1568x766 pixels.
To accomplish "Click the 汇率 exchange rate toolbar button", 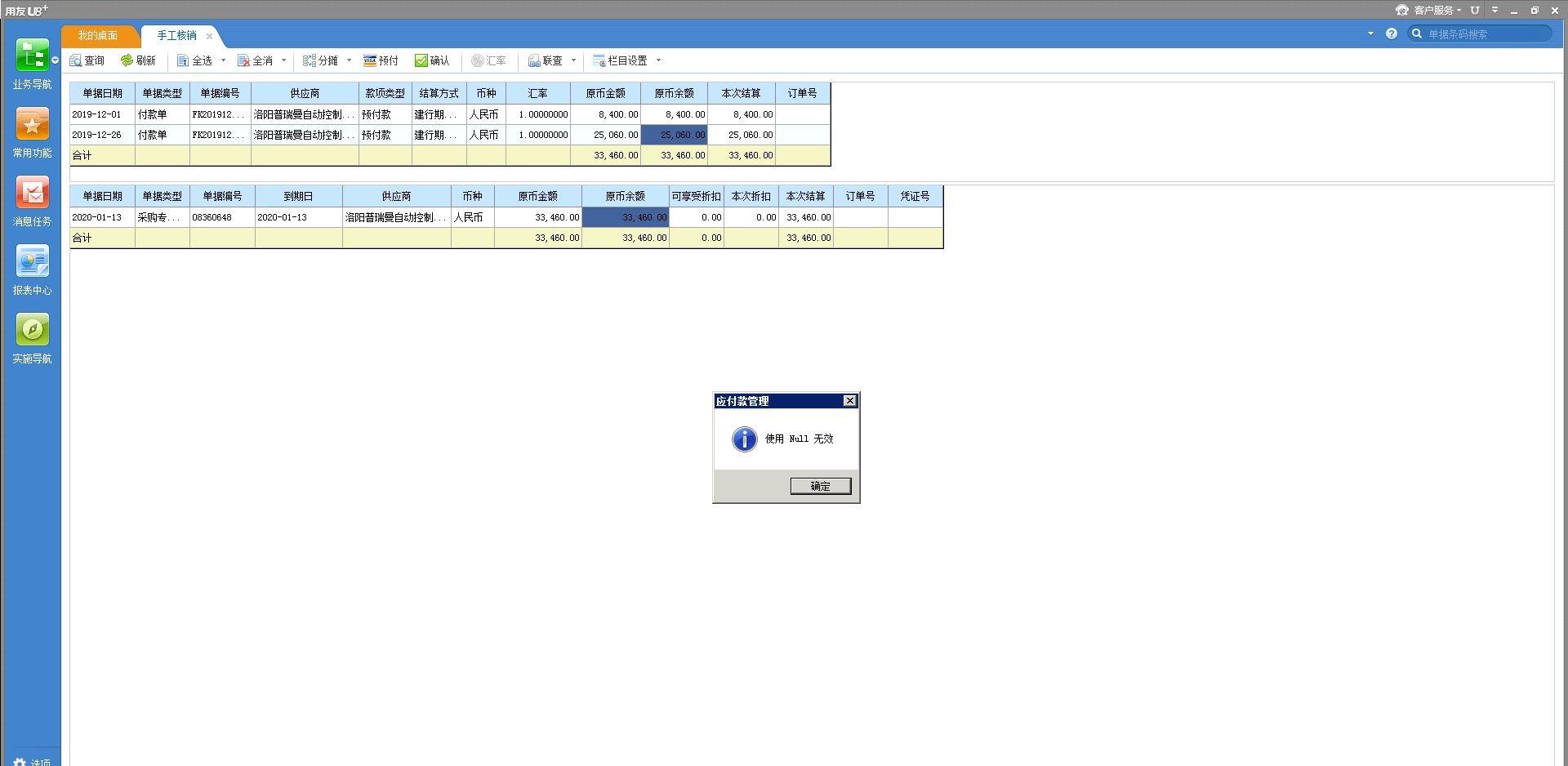I will (x=488, y=60).
